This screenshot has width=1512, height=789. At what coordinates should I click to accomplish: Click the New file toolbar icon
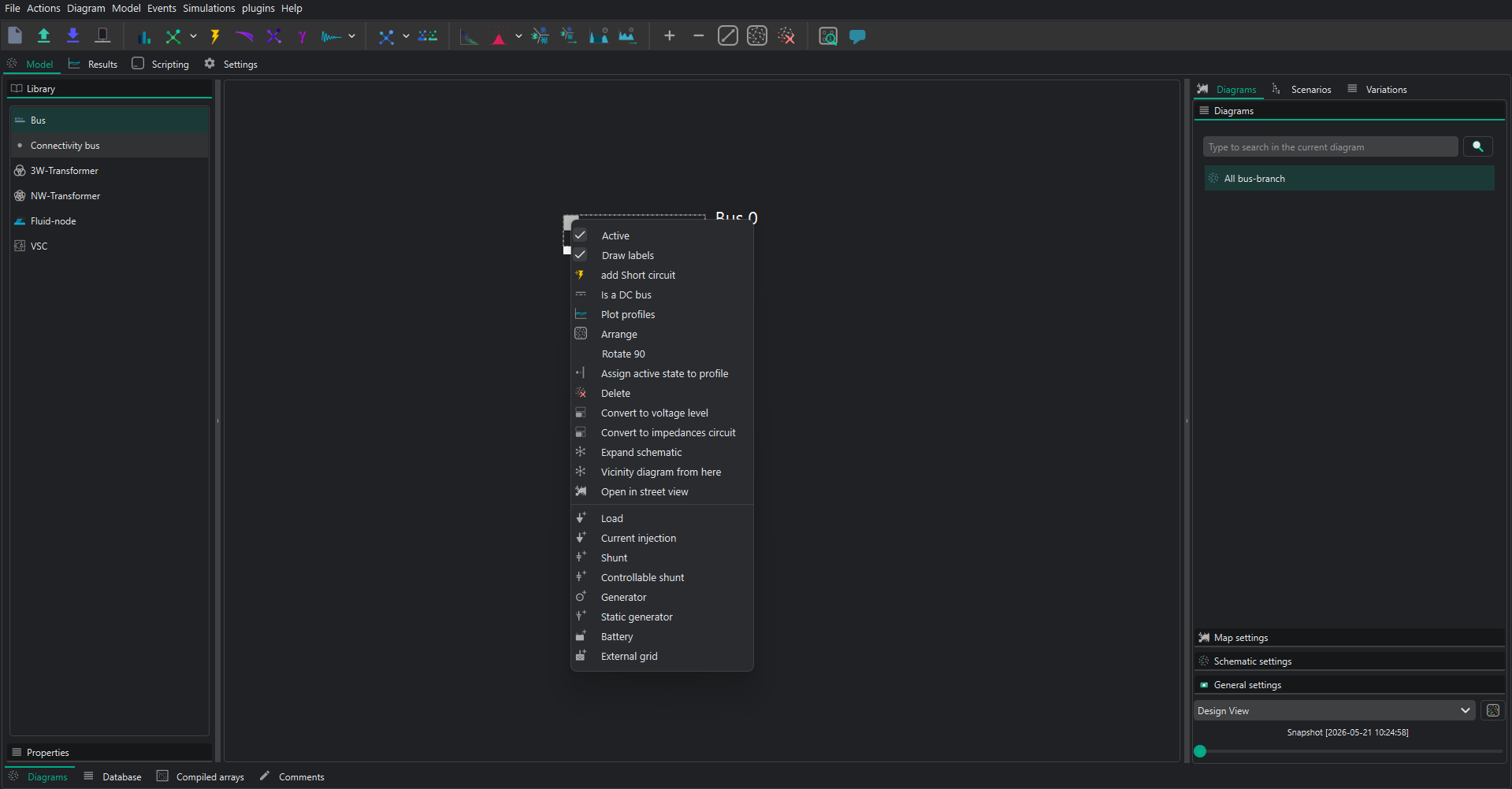pyautogui.click(x=15, y=35)
